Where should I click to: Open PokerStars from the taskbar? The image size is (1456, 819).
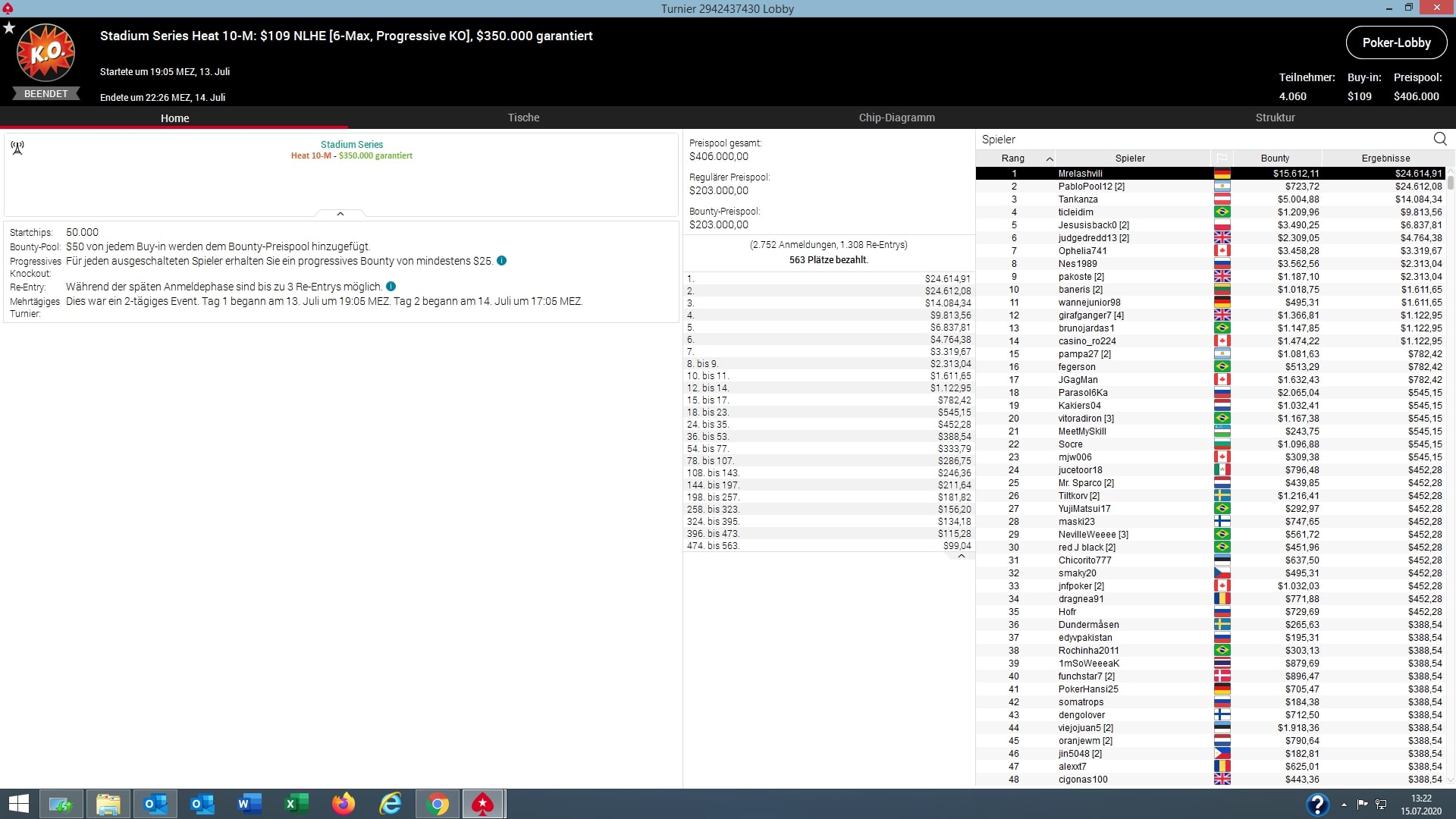[483, 804]
